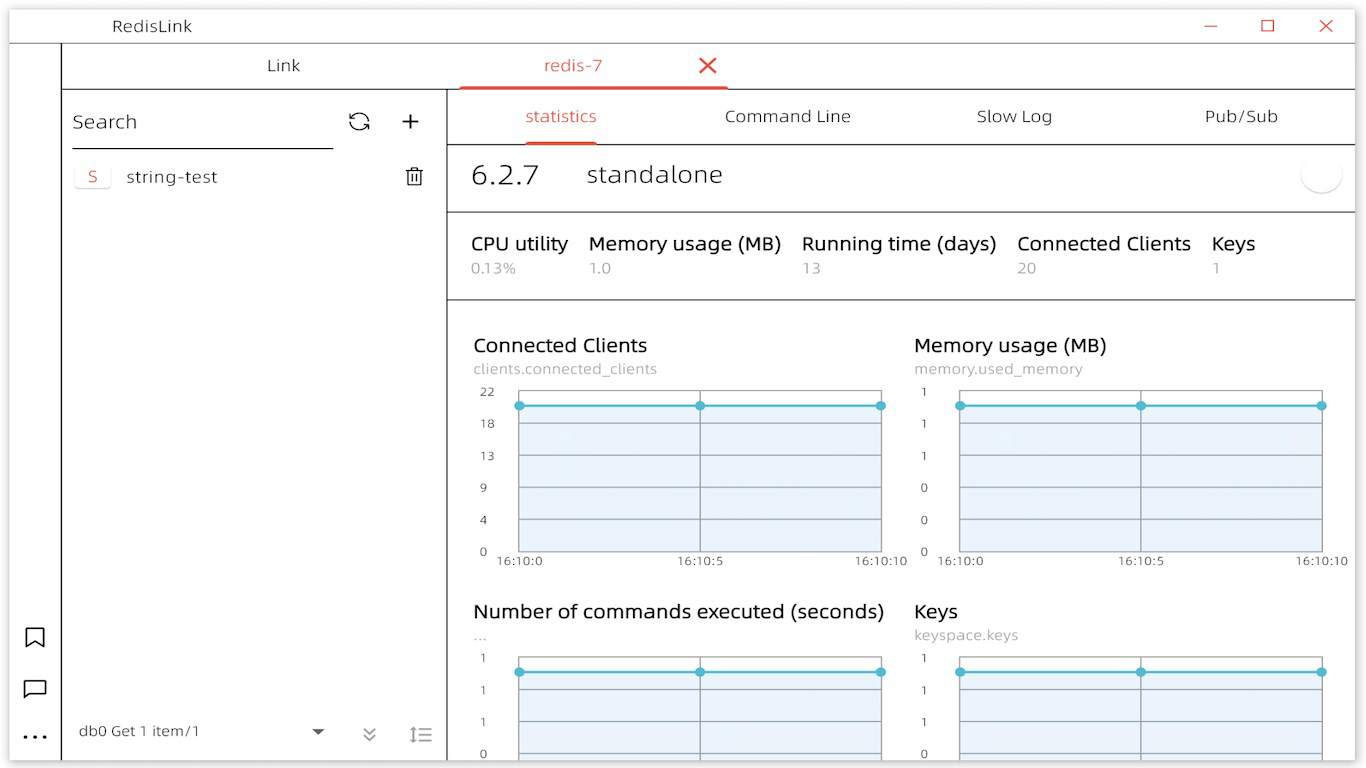Open the more options ellipsis in sidebar
Screen dimensions: 1366x768
[35, 738]
